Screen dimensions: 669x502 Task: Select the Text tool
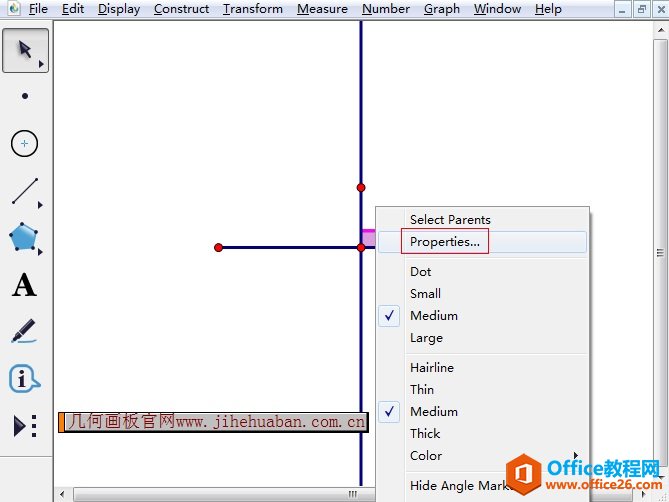(24, 285)
